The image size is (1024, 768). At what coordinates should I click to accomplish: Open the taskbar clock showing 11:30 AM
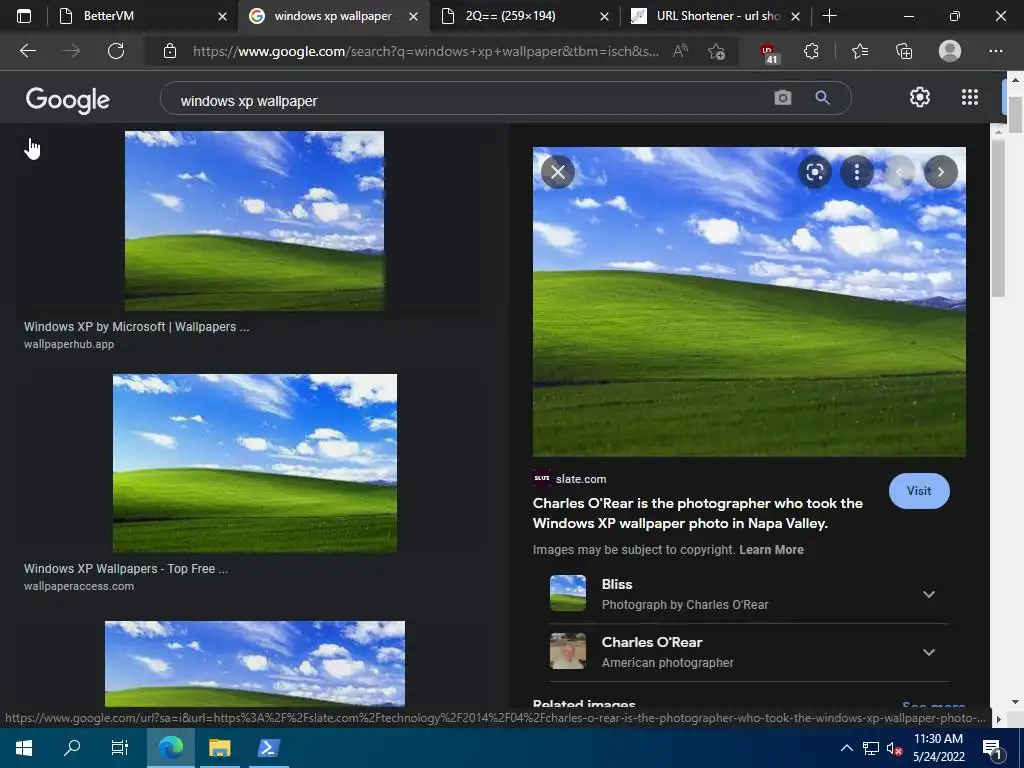(938, 748)
